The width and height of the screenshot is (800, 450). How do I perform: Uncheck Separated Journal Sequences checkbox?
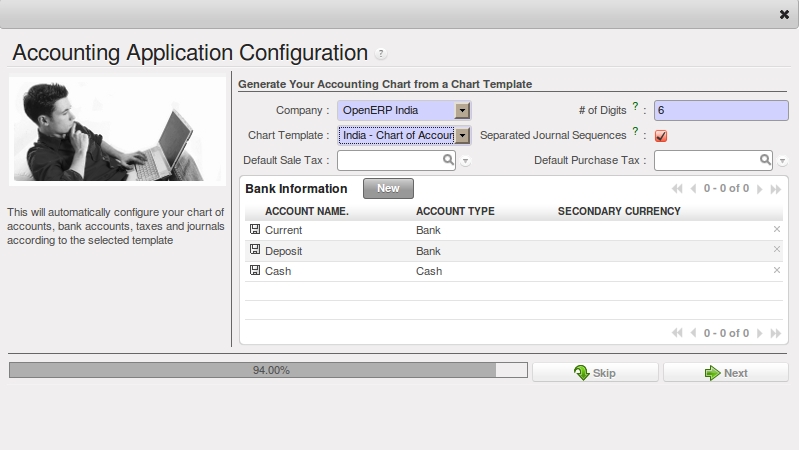click(x=661, y=136)
